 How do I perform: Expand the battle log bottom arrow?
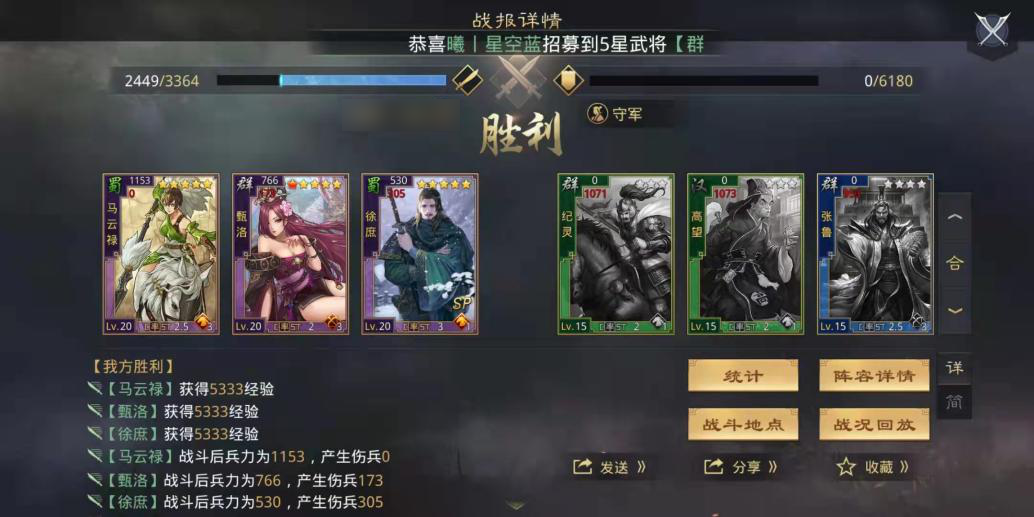point(517,506)
